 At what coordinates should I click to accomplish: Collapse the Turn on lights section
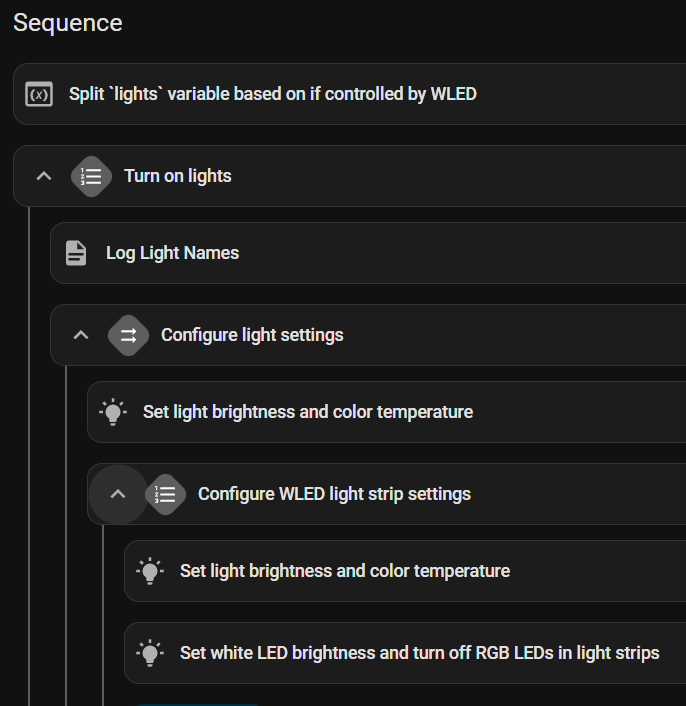[x=43, y=176]
